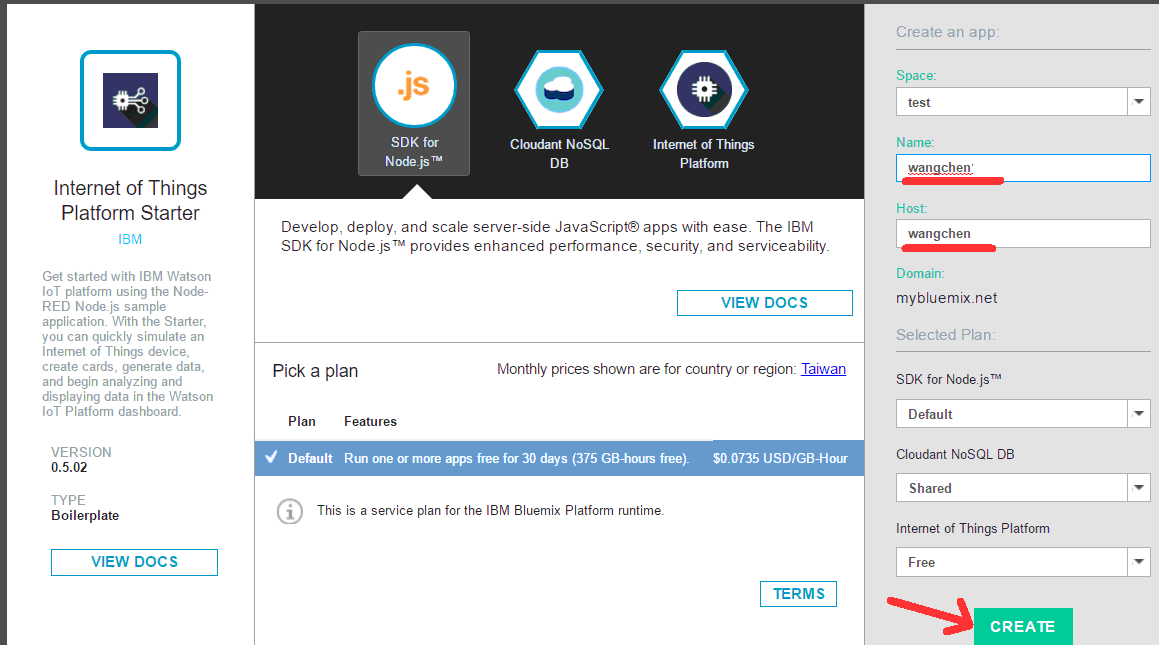Click the IoT Platform Starter boilerplate logo
The width and height of the screenshot is (1159, 645).
pyautogui.click(x=130, y=100)
